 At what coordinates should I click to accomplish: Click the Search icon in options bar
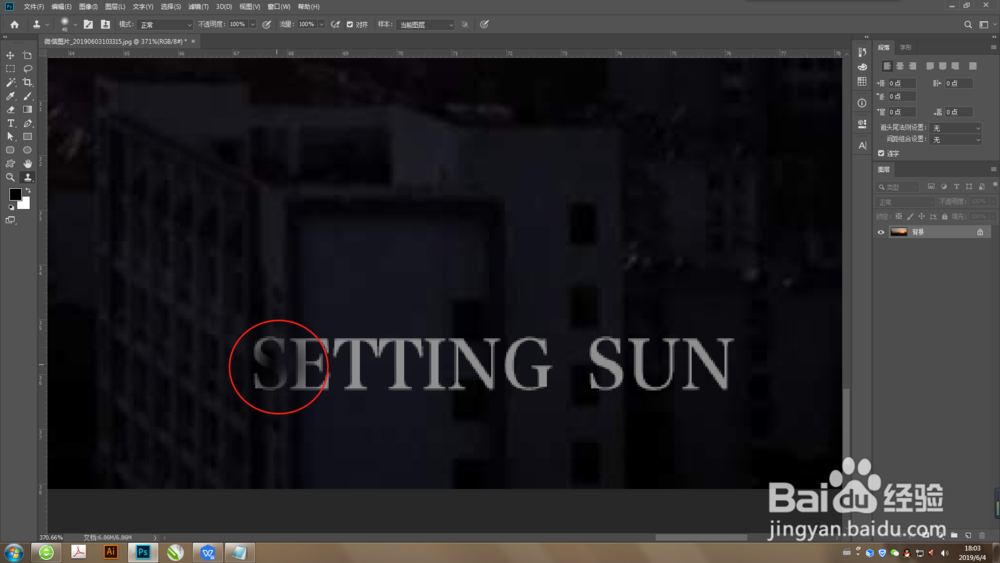(967, 24)
